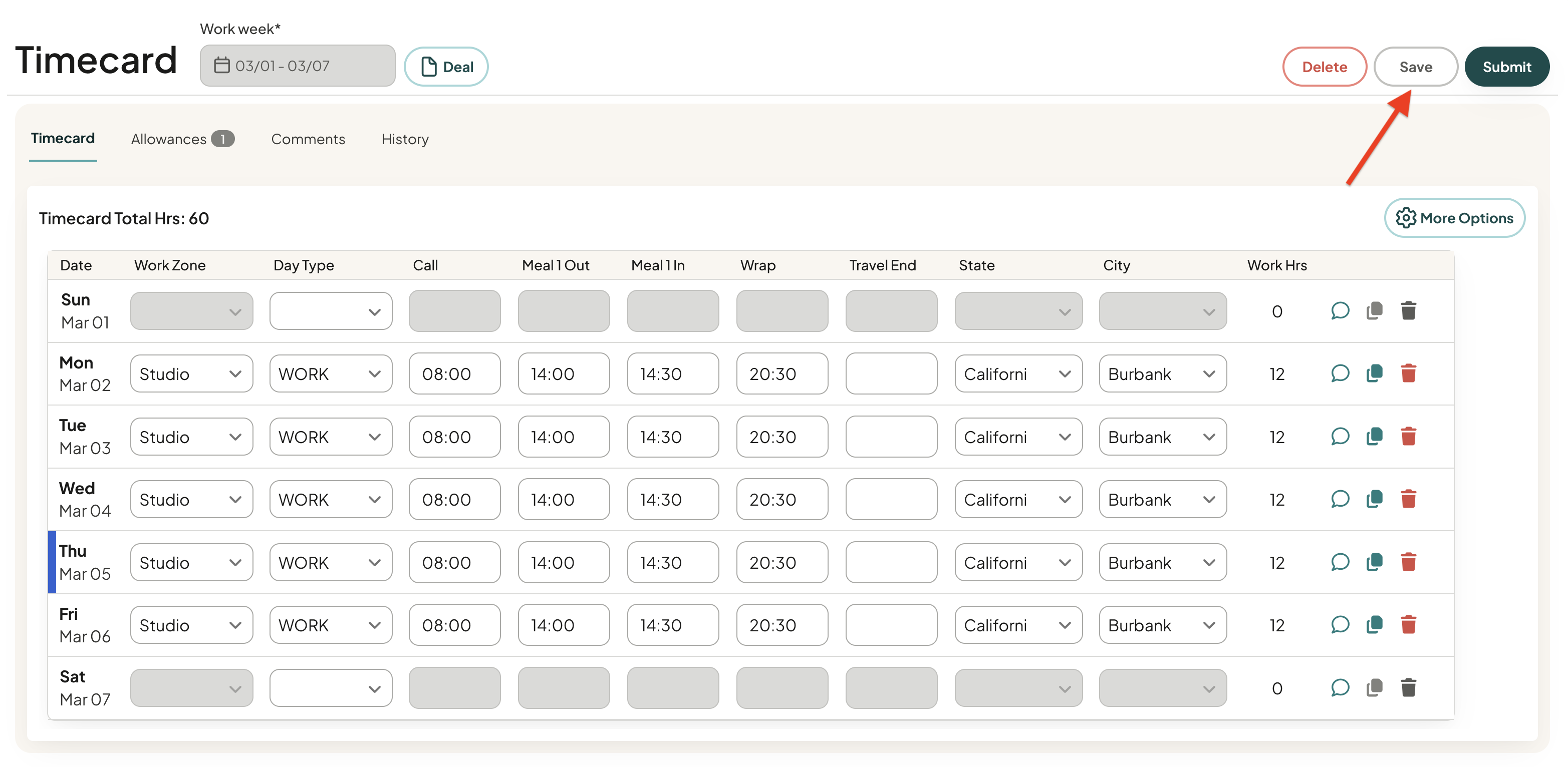
Task: Open Work Zone dropdown for Mon Mar 02
Action: (x=191, y=373)
